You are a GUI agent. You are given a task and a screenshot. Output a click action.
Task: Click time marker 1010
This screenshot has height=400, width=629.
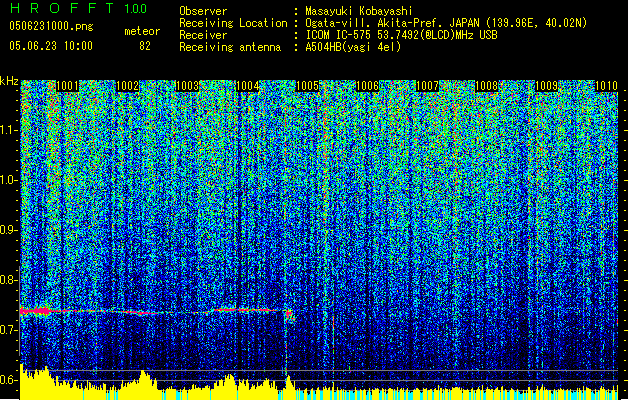click(x=606, y=86)
